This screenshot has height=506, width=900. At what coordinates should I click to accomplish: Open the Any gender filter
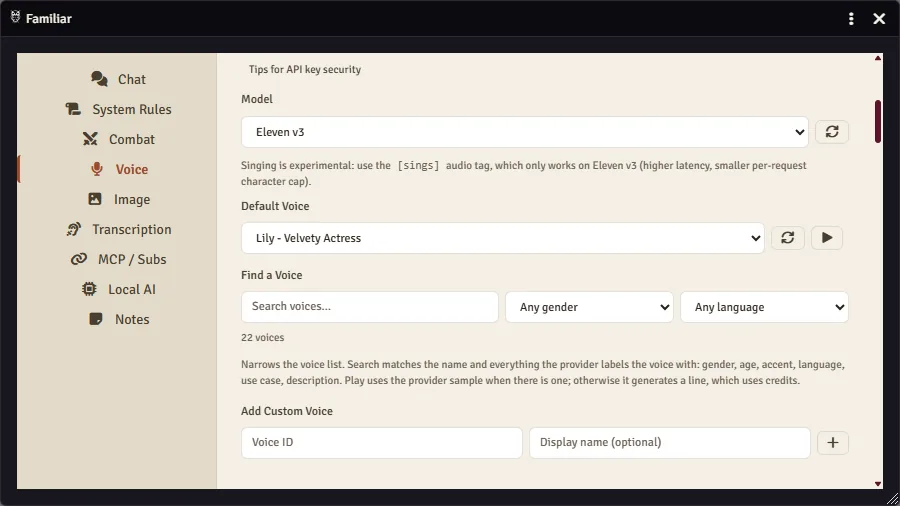tap(589, 307)
